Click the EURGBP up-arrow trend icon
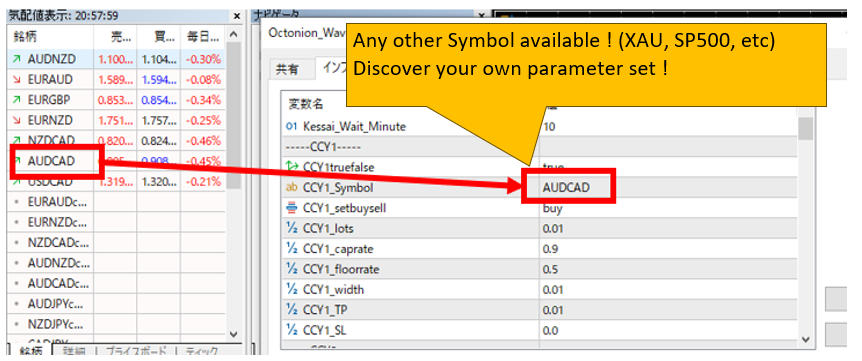The height and width of the screenshot is (361, 862). pyautogui.click(x=17, y=99)
